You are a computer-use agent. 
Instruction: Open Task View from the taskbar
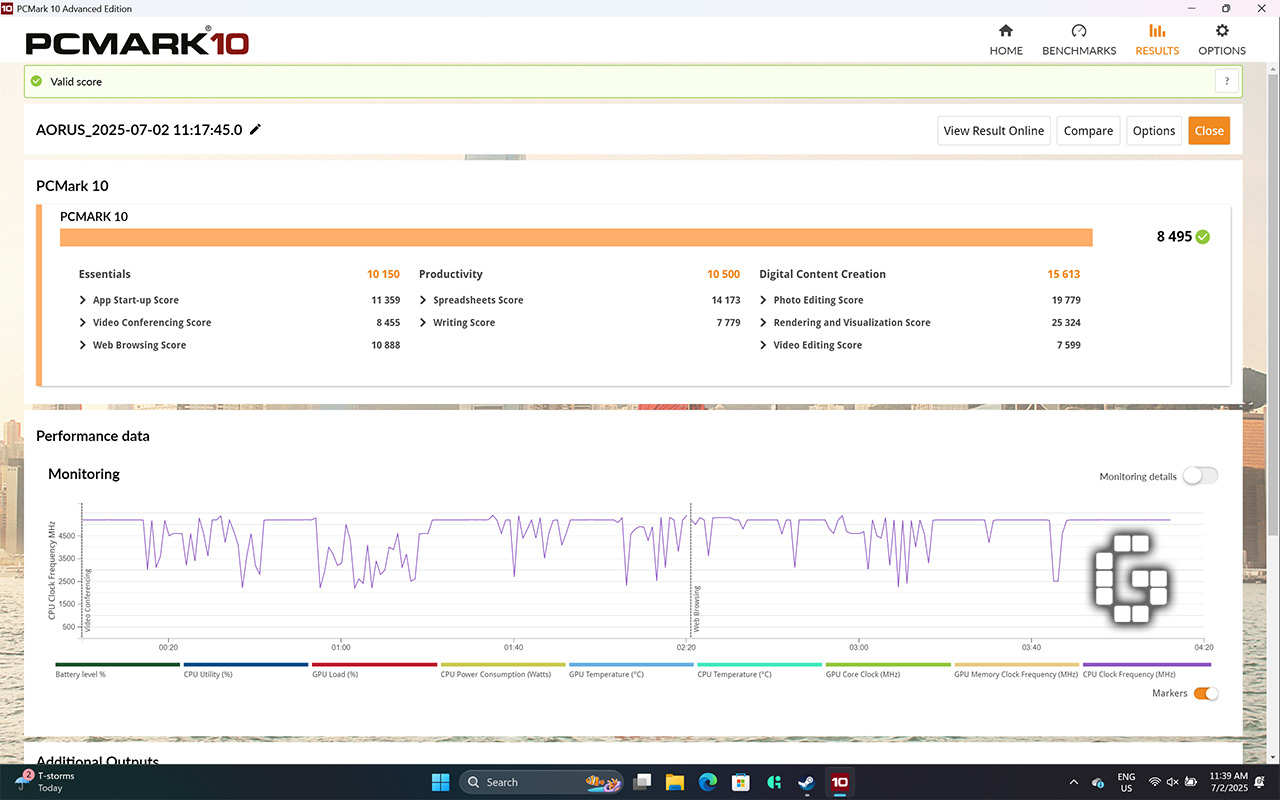point(643,782)
